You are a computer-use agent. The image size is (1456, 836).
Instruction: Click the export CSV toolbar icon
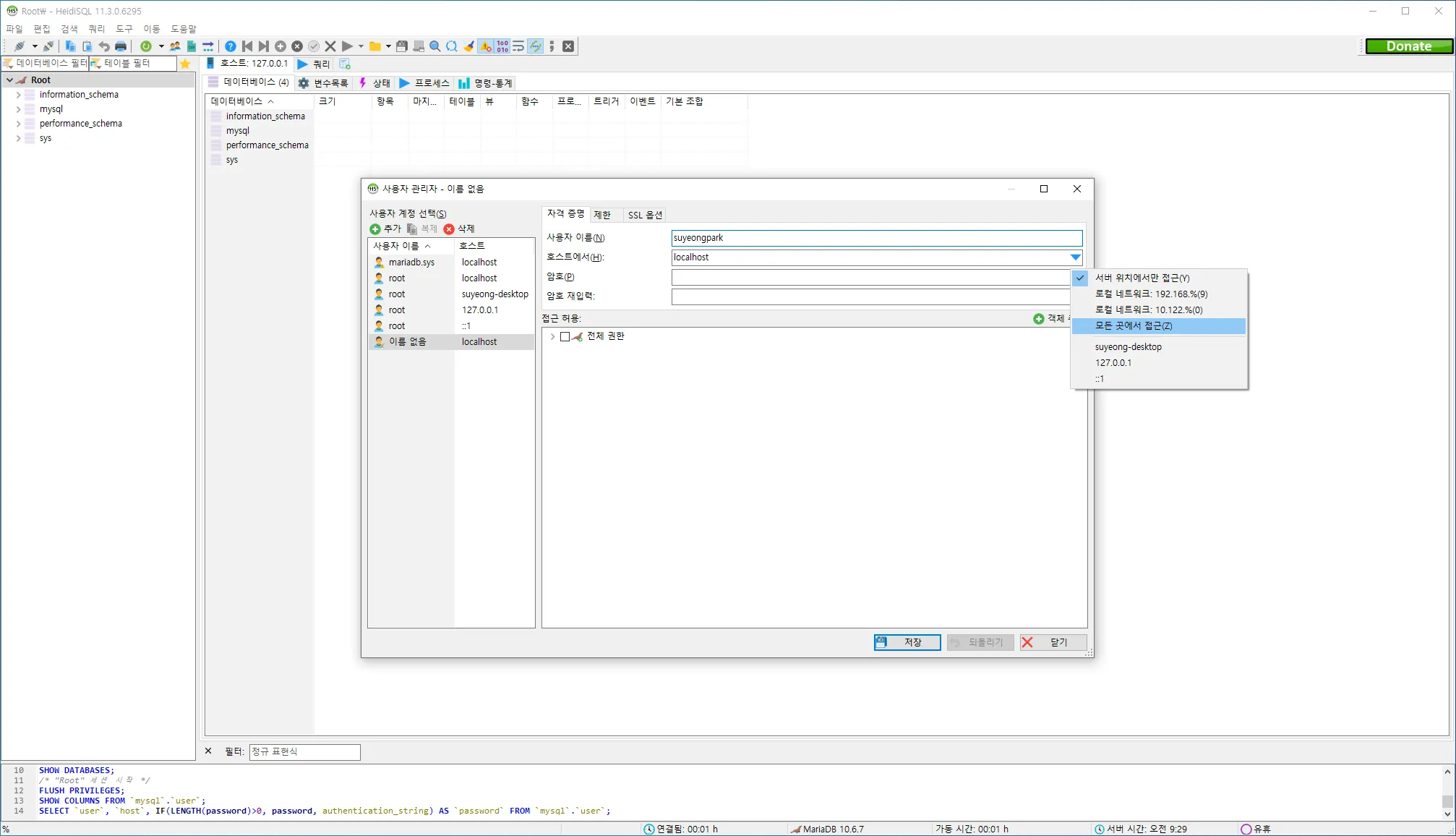[x=192, y=46]
